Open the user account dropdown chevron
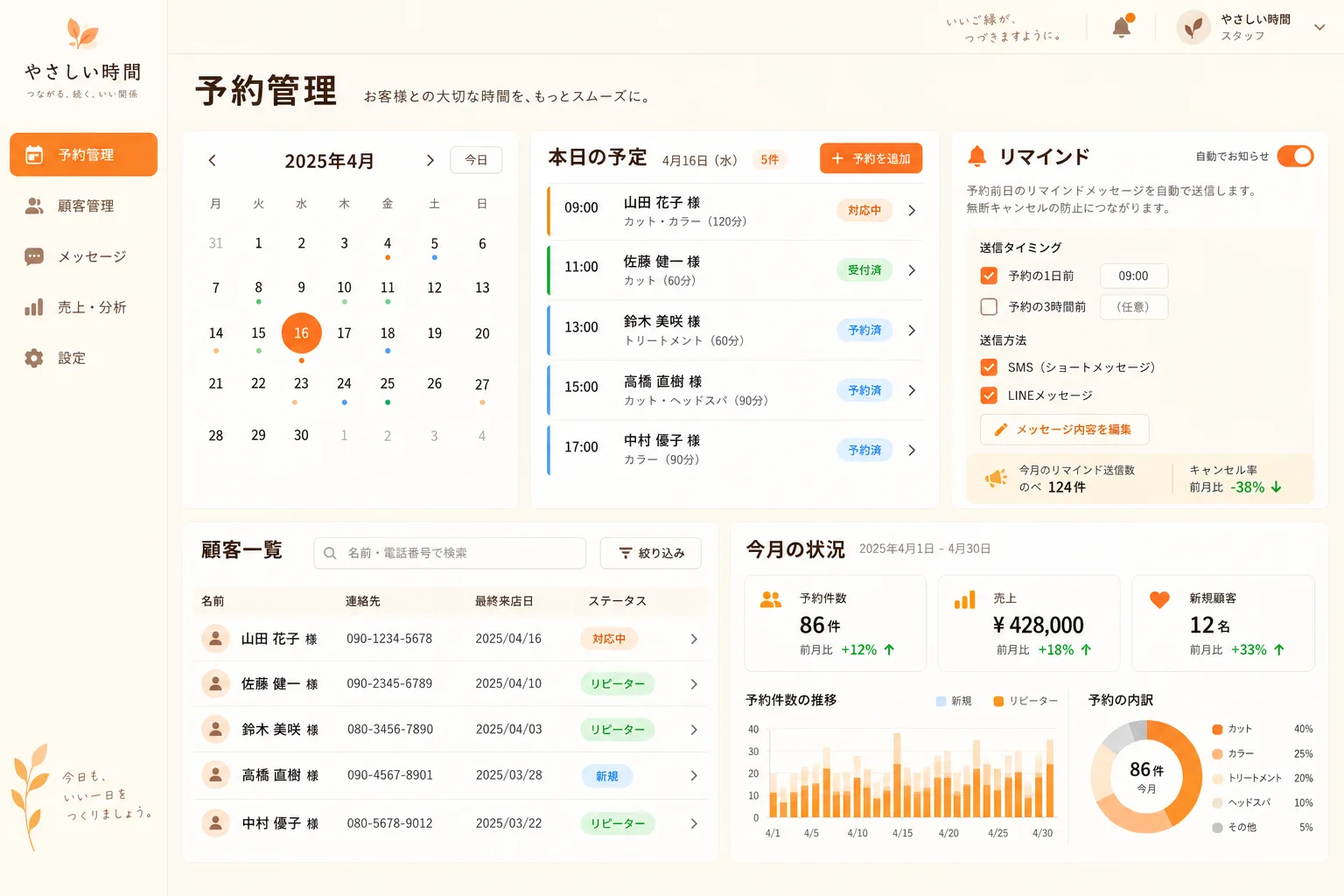1344x896 pixels. click(1319, 27)
